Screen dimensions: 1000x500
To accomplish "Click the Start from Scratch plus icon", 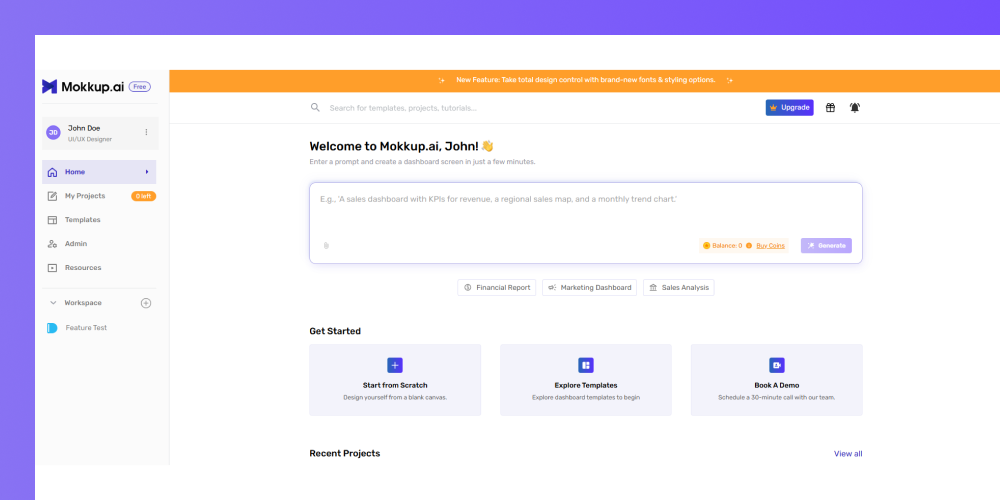I will click(x=395, y=365).
